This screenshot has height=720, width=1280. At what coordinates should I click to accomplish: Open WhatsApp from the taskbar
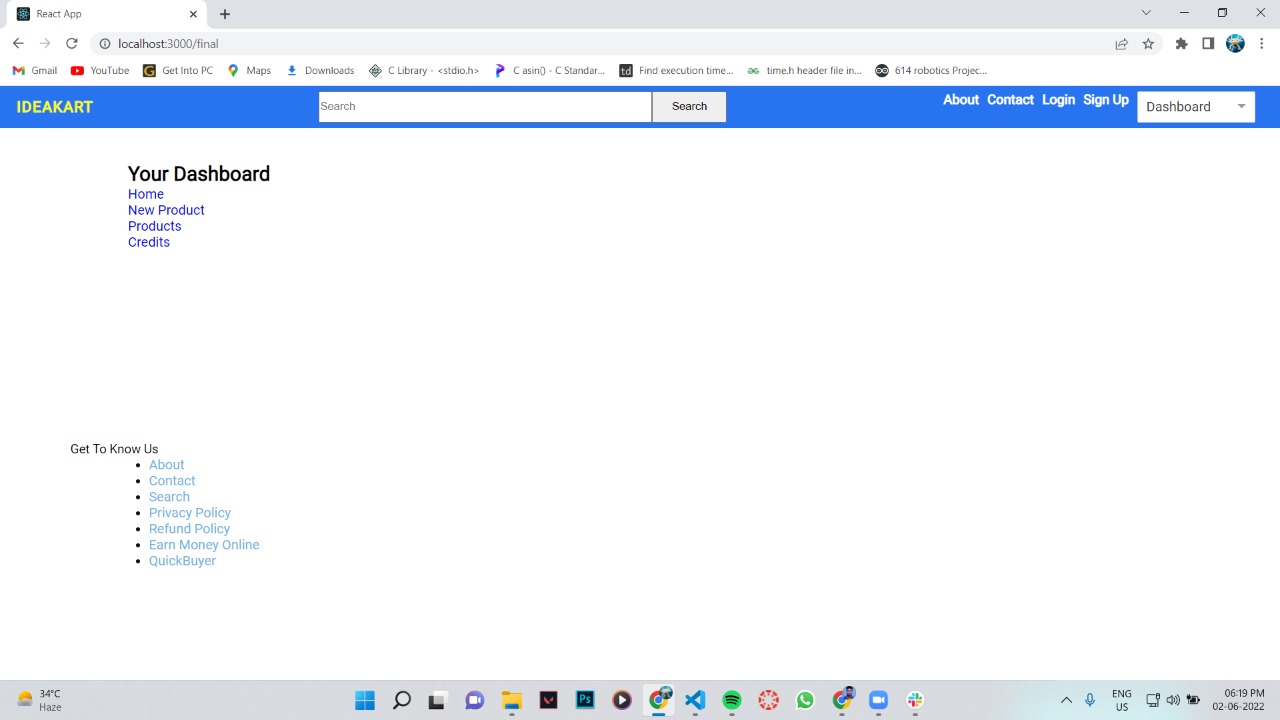(x=804, y=699)
